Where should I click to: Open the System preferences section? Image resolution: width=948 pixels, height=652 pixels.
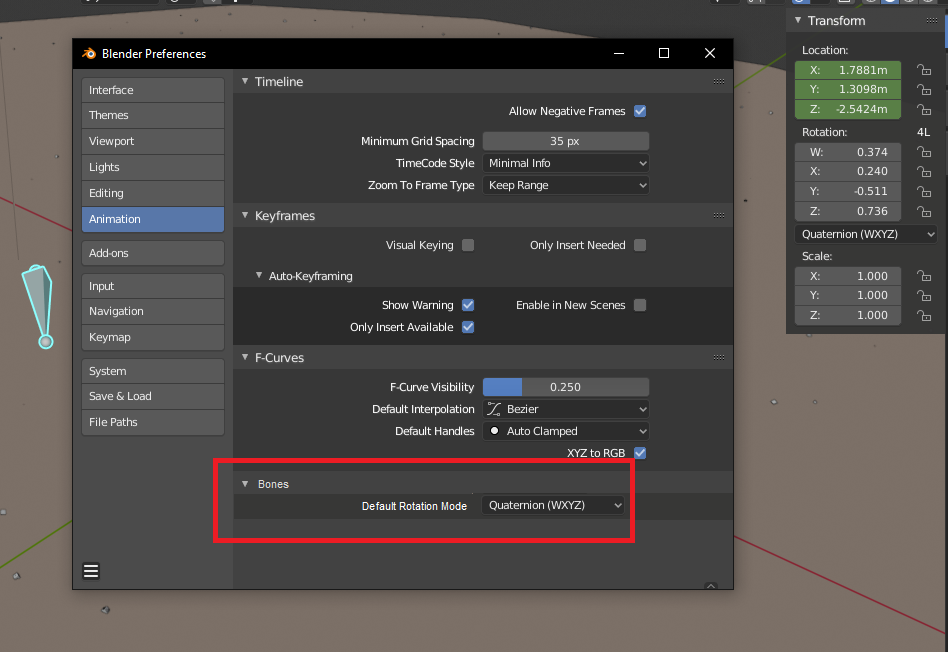[153, 371]
